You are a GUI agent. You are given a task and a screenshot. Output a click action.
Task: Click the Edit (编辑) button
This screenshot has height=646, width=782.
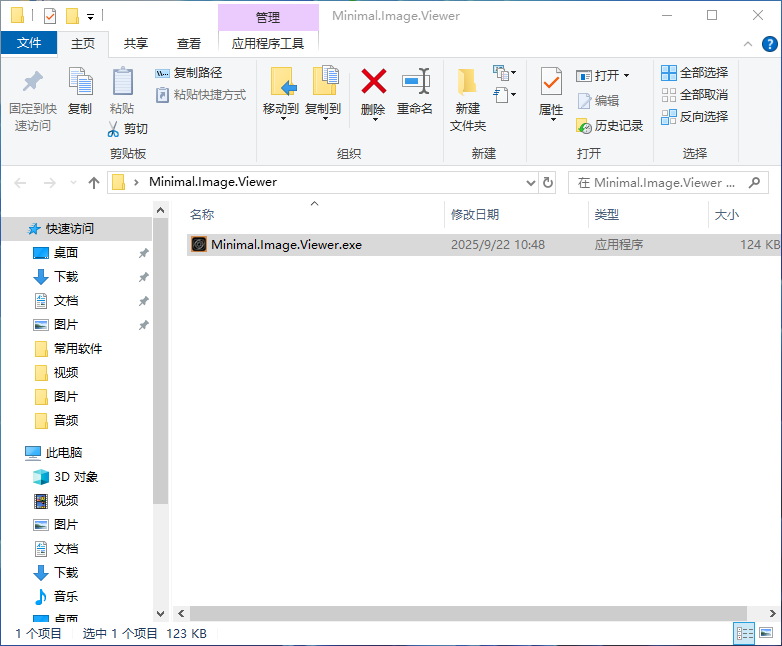click(598, 101)
